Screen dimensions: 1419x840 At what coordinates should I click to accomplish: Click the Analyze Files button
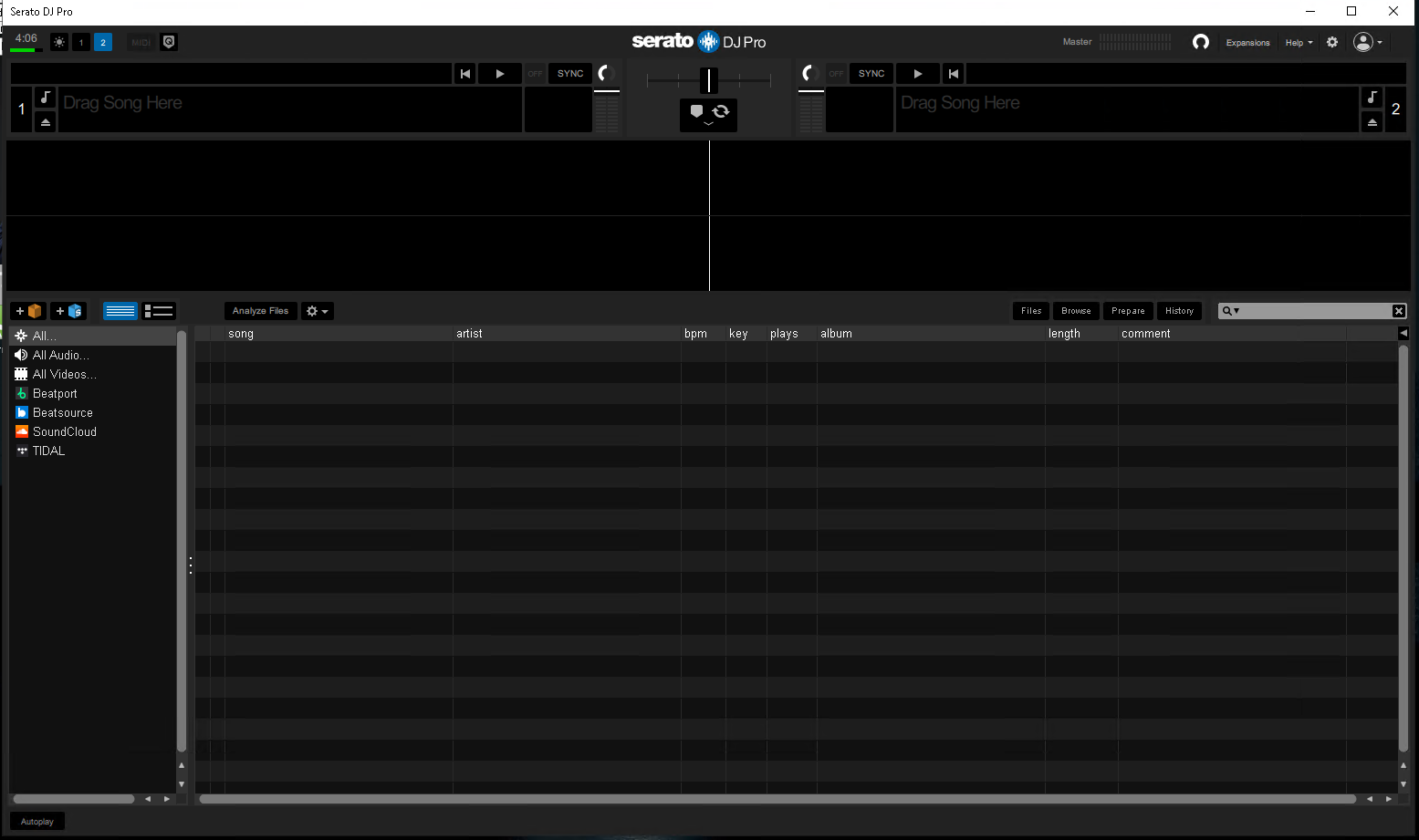(260, 311)
